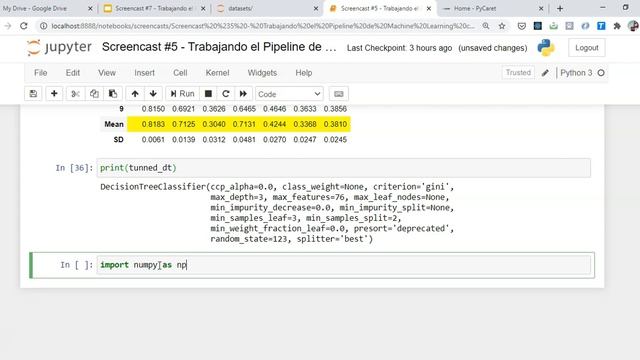Open the cell type Code dropdown
This screenshot has height=360, width=640.
coord(289,94)
